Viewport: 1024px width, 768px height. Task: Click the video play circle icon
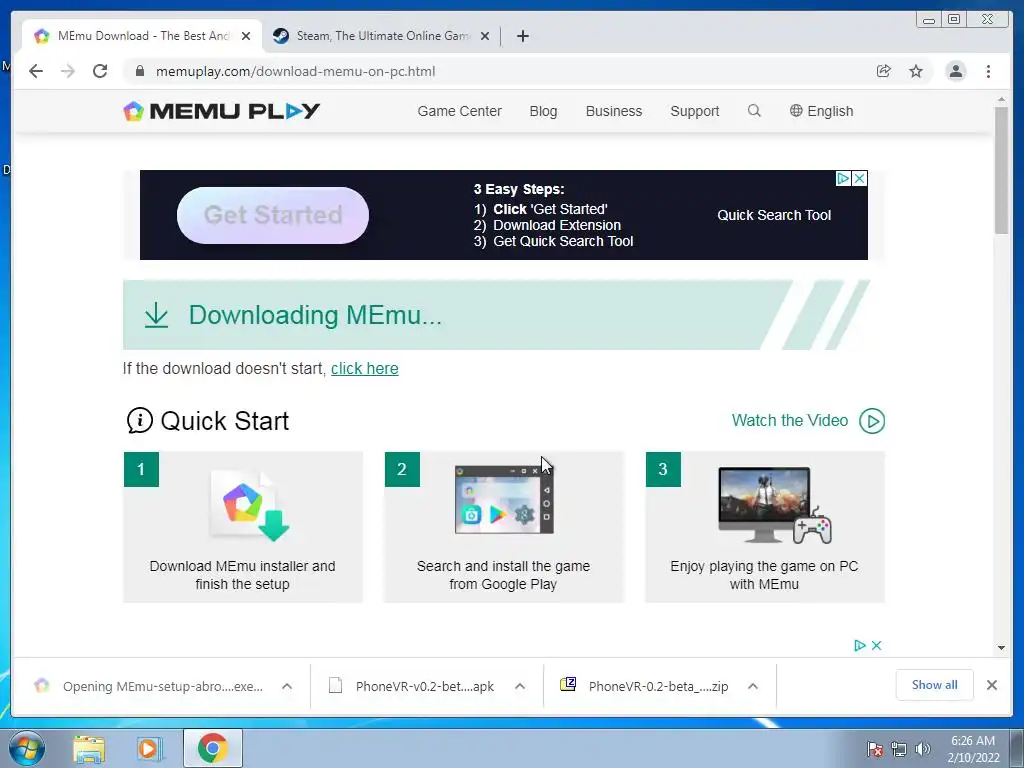pyautogui.click(x=872, y=421)
